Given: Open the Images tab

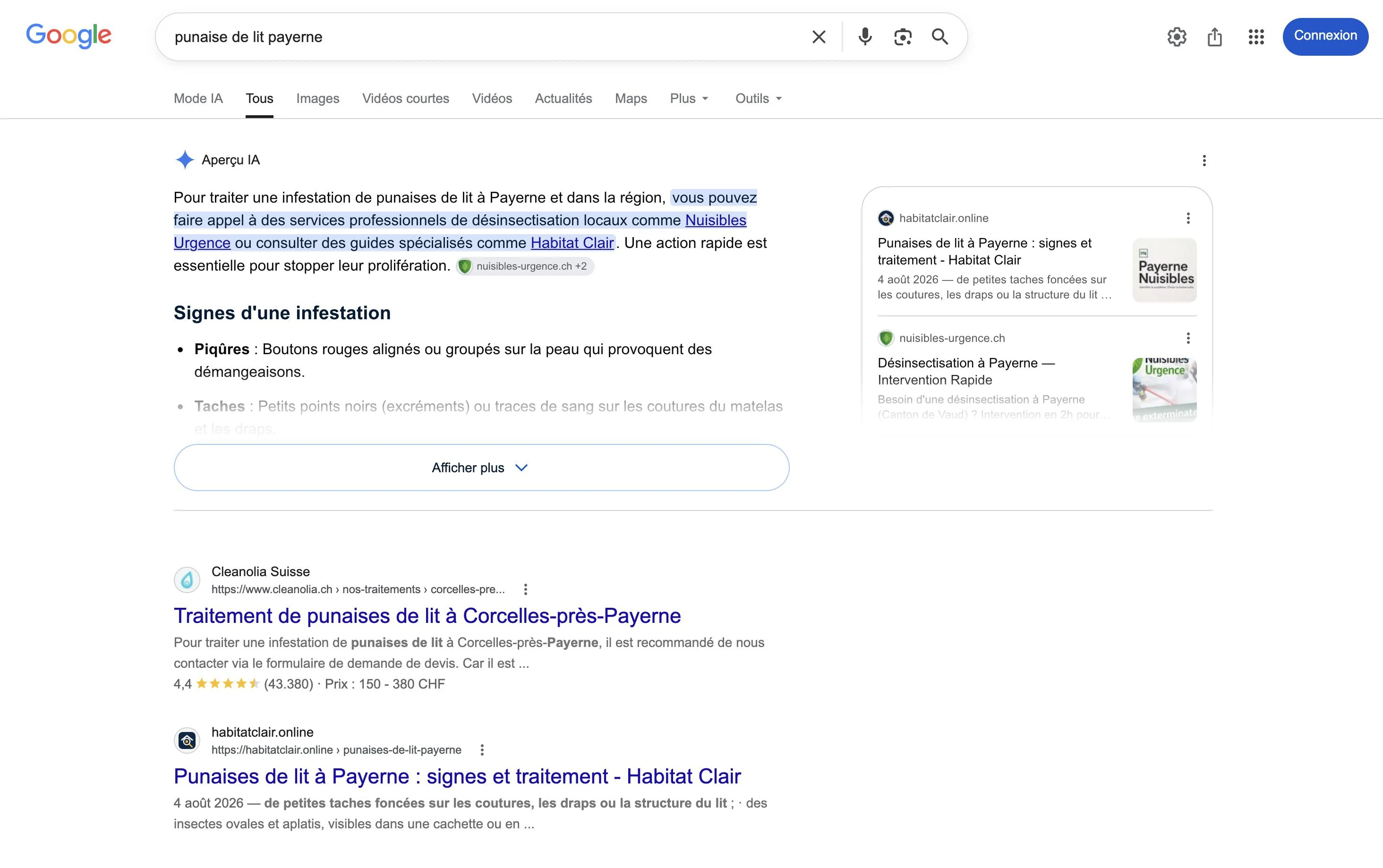Looking at the screenshot, I should coord(317,98).
